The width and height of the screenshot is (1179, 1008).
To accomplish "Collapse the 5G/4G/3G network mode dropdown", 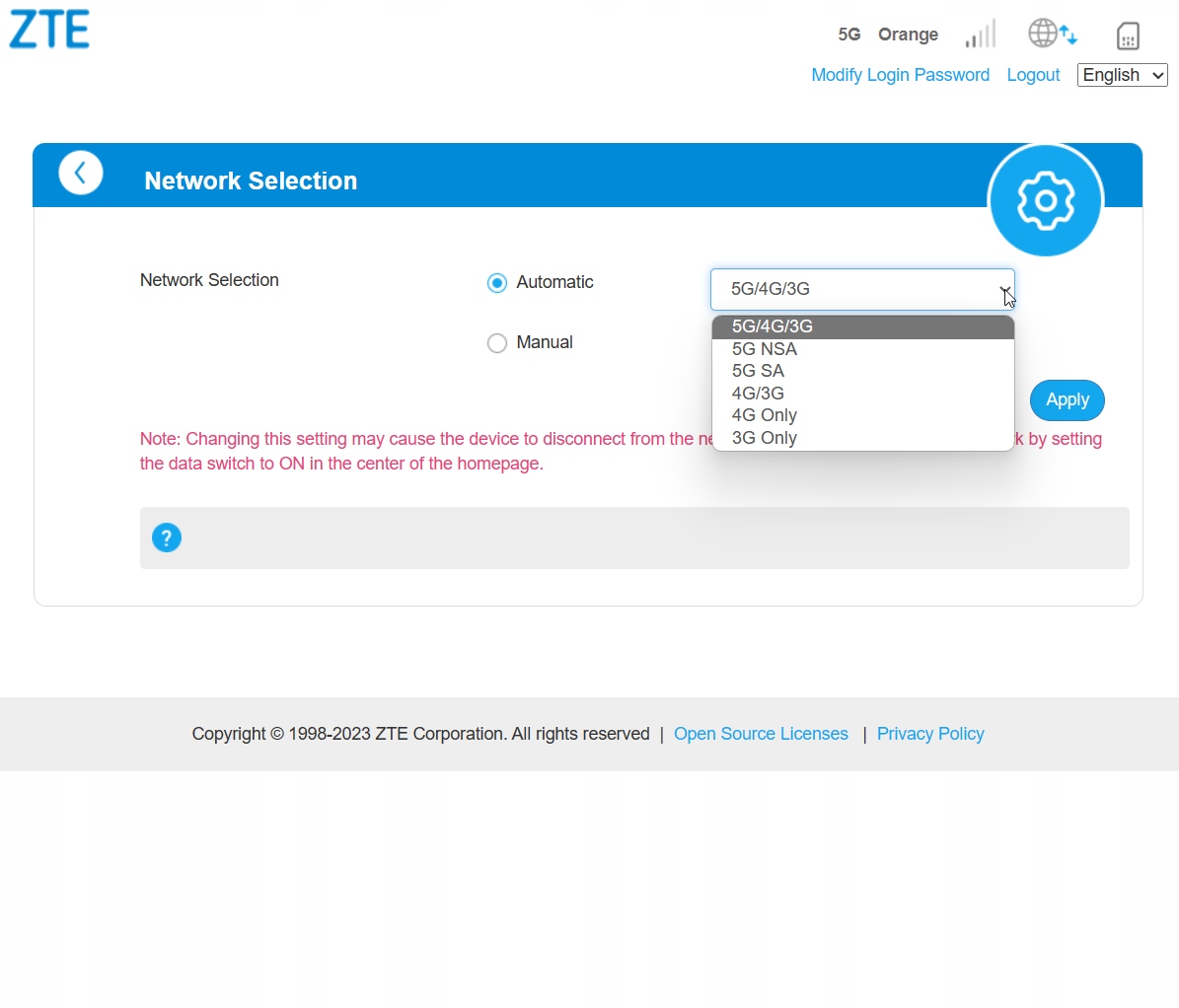I will 862,289.
